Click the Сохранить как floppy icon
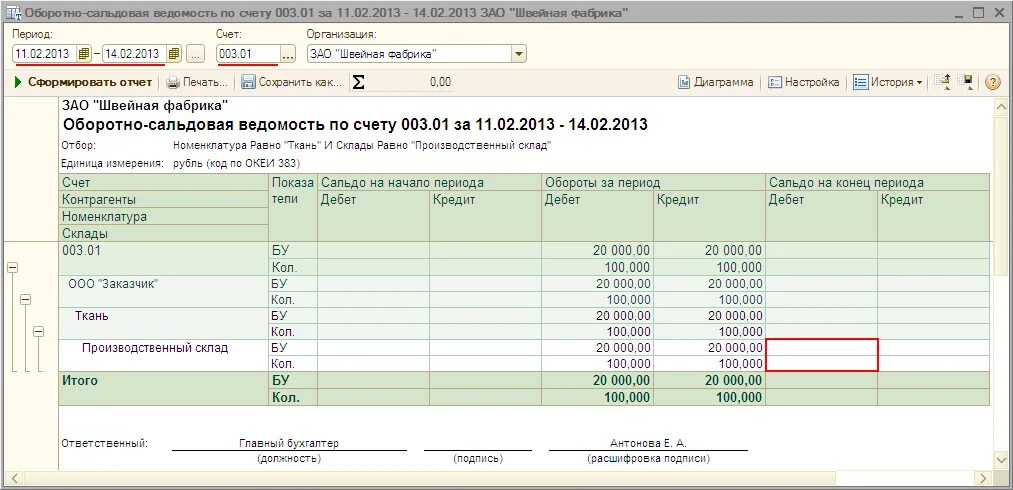The height and width of the screenshot is (490, 1013). [x=249, y=83]
